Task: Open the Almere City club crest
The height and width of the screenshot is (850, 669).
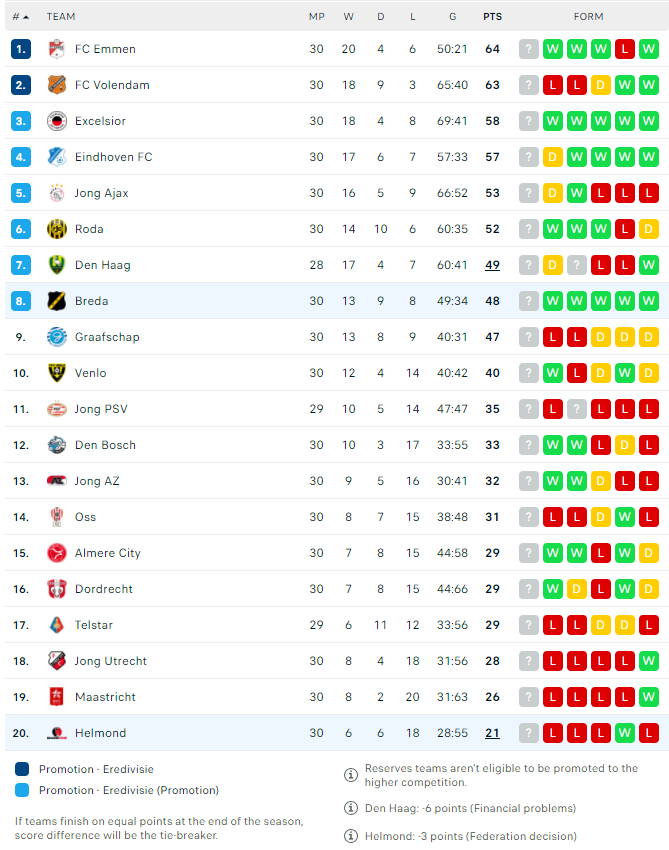Action: 56,553
